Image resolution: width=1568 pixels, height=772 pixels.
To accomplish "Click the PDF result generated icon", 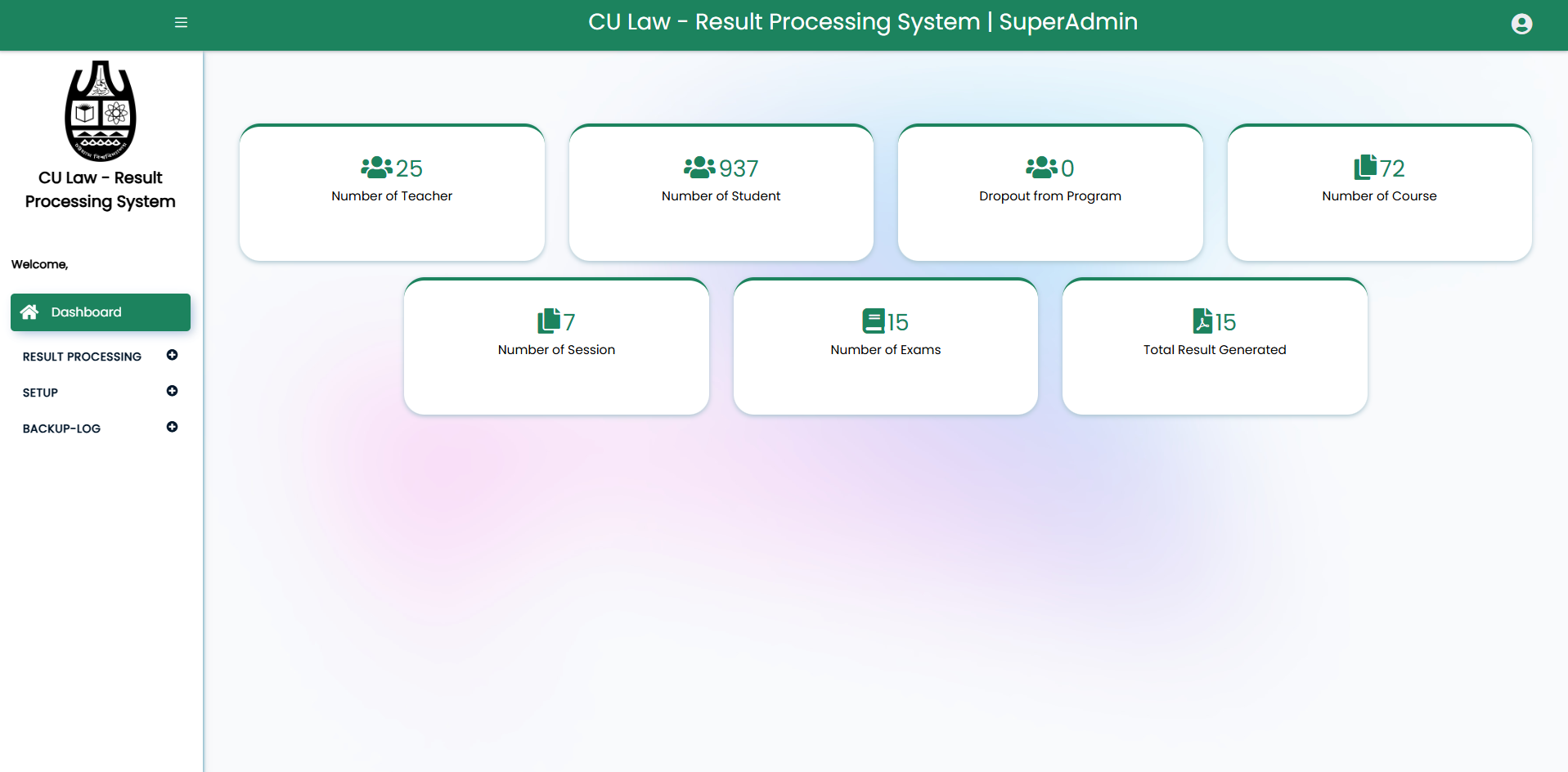I will pyautogui.click(x=1202, y=321).
